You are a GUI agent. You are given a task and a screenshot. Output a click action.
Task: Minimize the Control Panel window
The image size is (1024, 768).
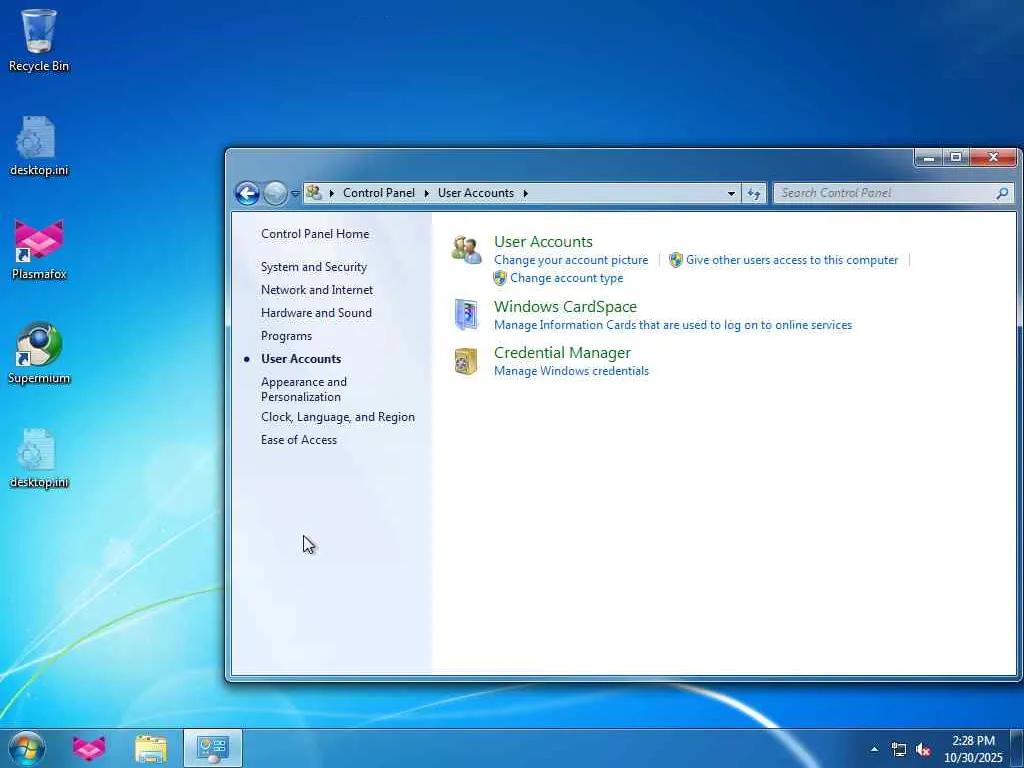tap(929, 157)
